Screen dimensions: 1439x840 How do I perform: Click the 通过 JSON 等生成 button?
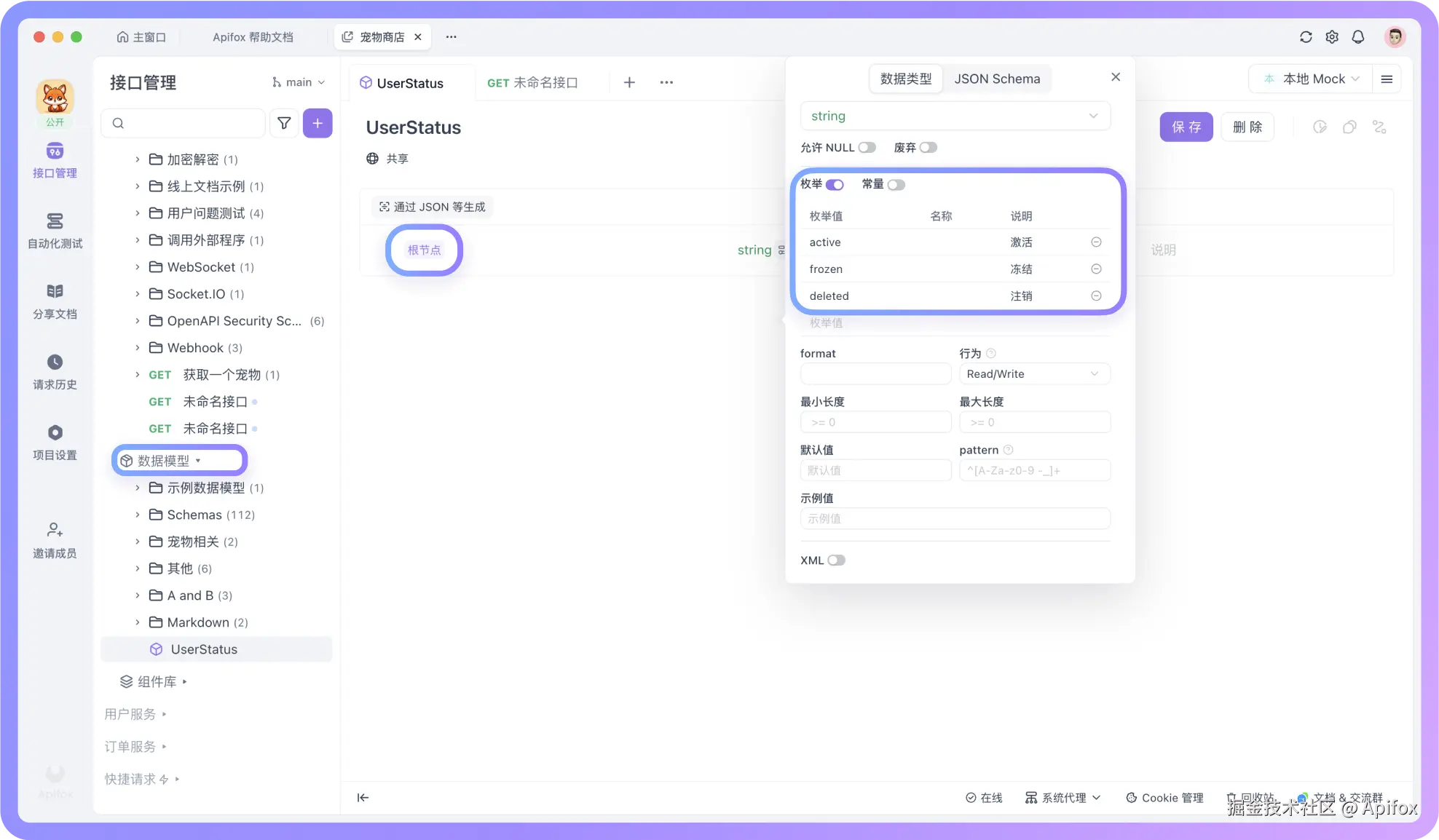[432, 207]
